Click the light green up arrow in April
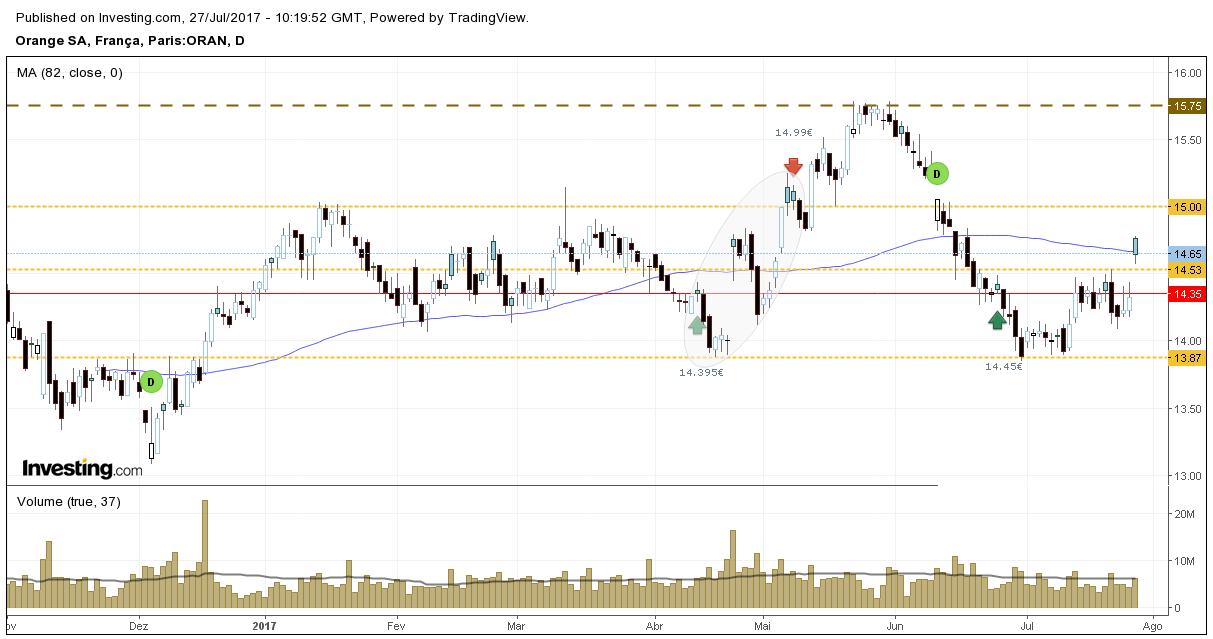 click(698, 324)
